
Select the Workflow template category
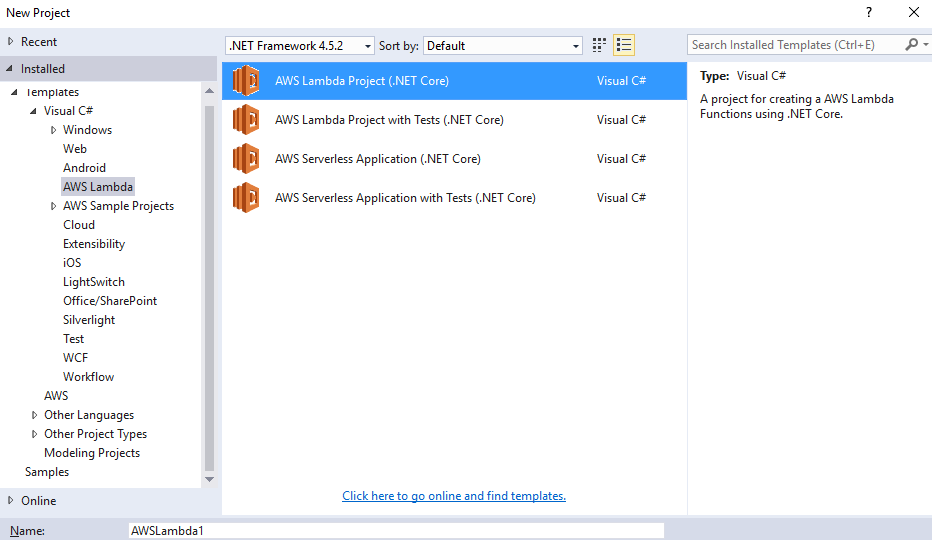coord(89,377)
